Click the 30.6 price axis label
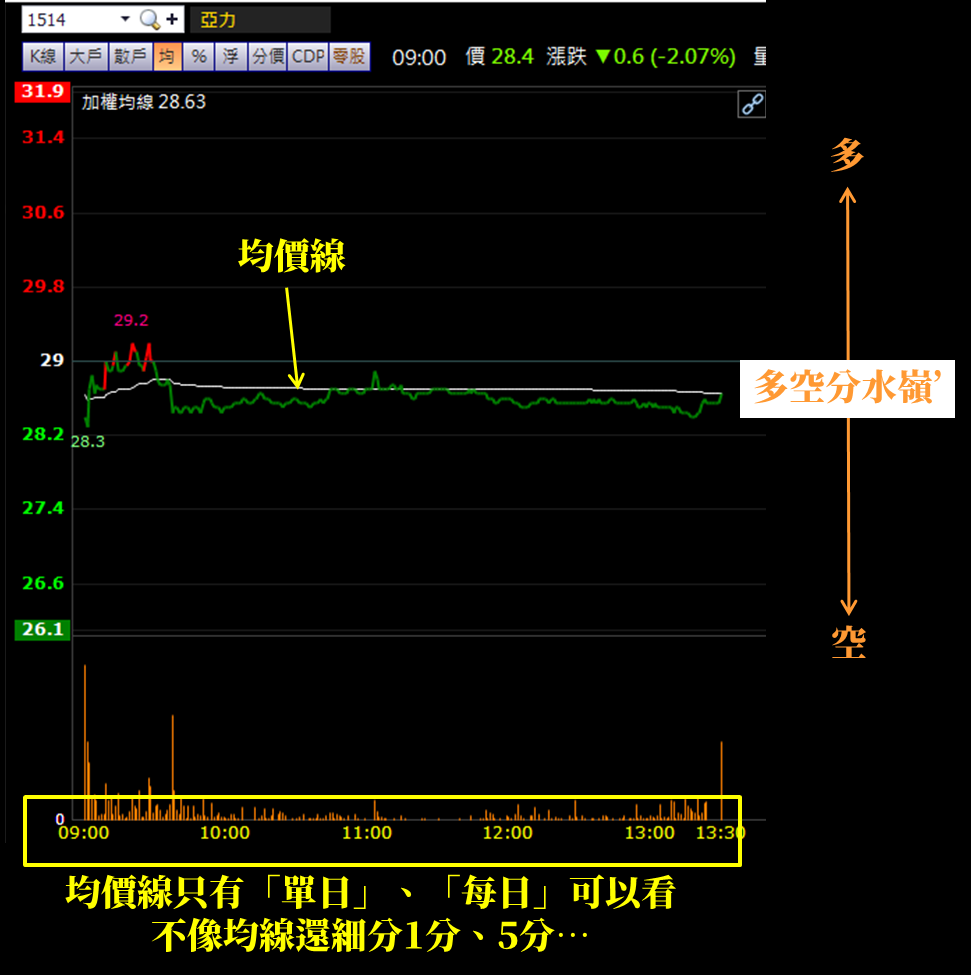This screenshot has width=971, height=975. pyautogui.click(x=43, y=213)
